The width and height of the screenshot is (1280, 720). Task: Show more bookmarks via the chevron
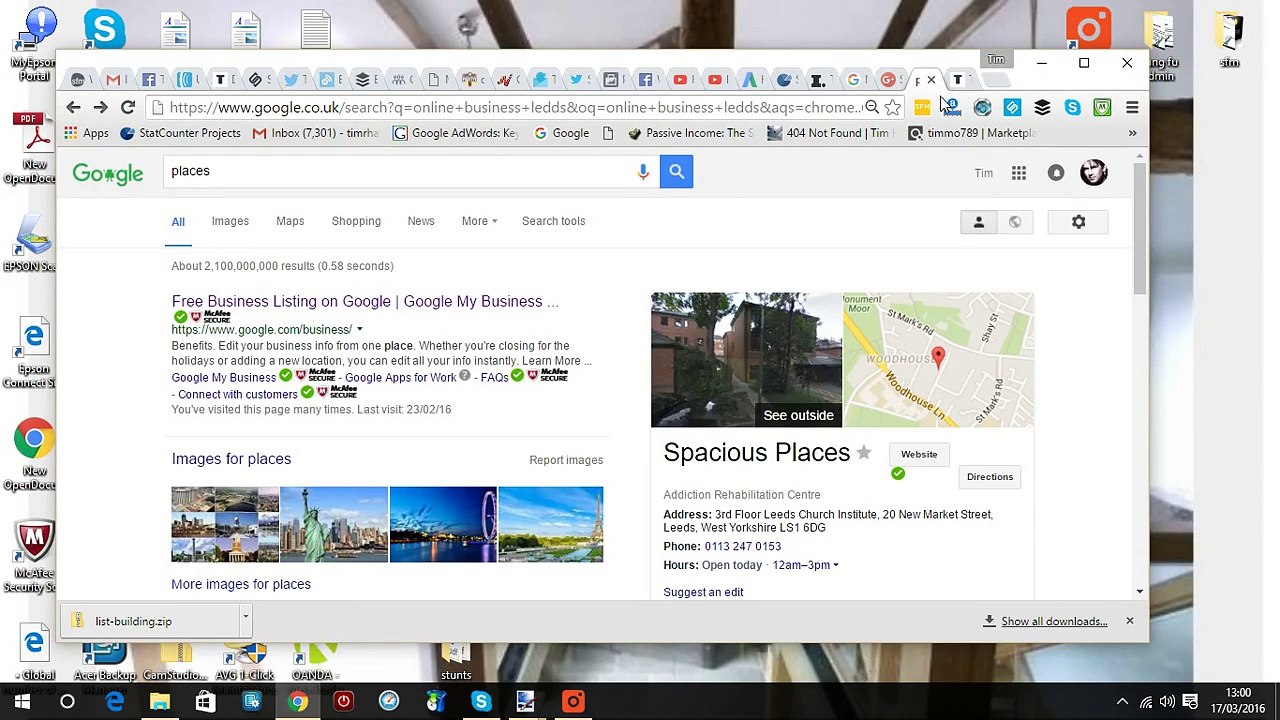[x=1132, y=133]
